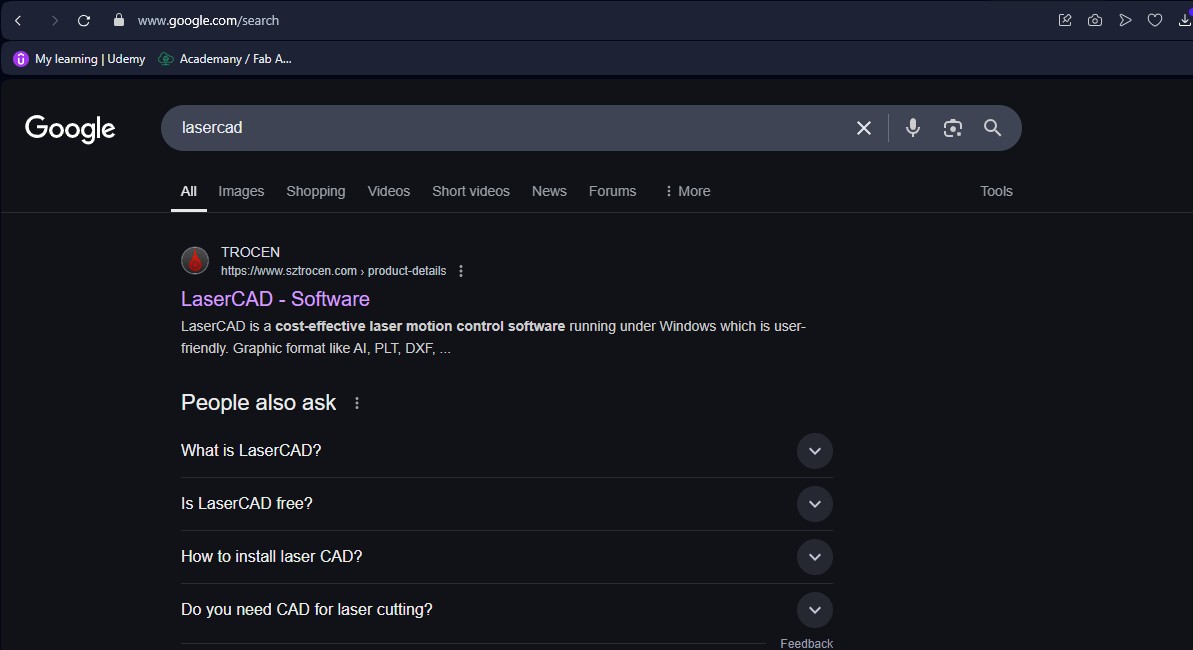Click the browser forward arrow
Viewport: 1193px width, 650px height.
[54, 21]
